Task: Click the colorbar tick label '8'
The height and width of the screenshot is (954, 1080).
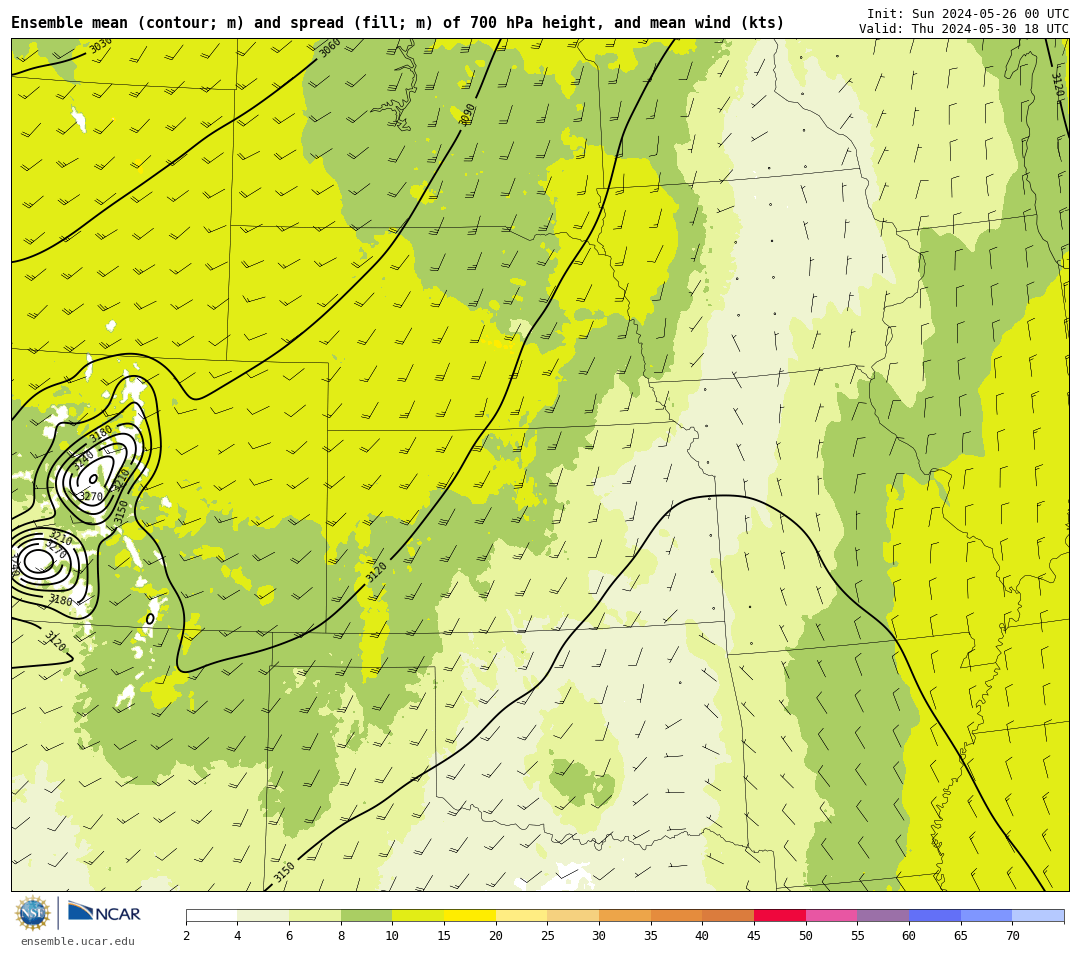Action: click(x=341, y=935)
